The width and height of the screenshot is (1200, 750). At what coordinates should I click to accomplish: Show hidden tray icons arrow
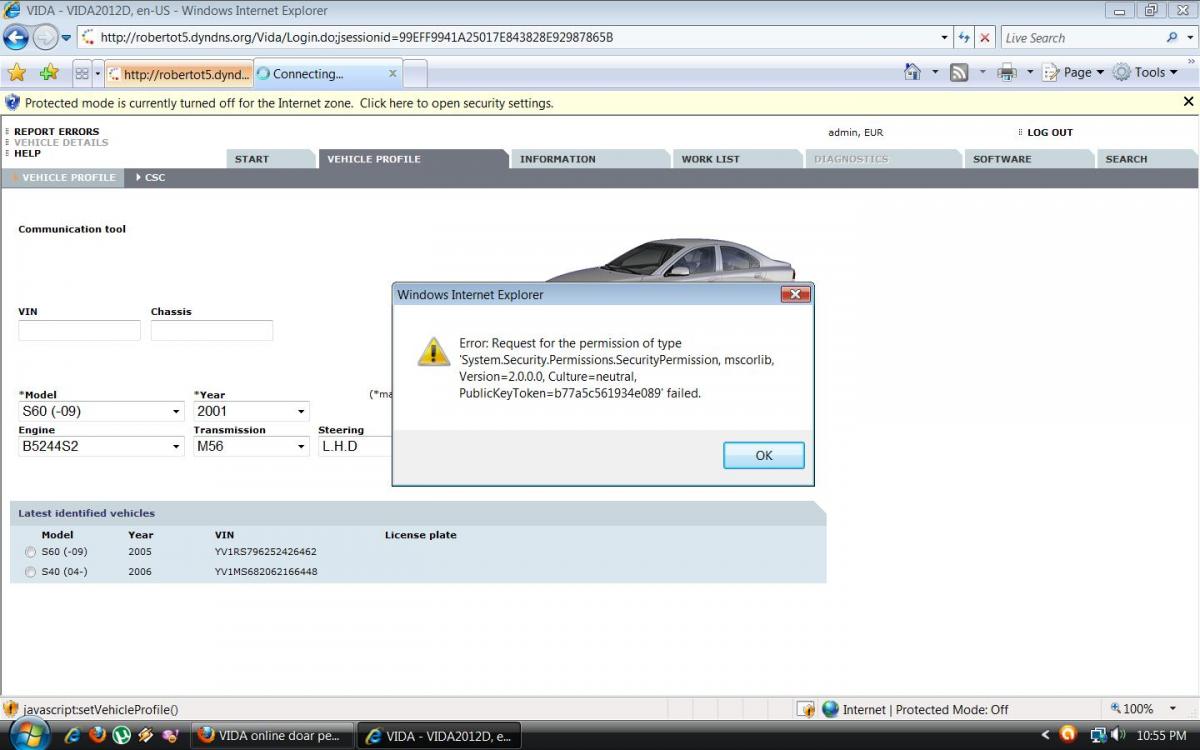1046,735
